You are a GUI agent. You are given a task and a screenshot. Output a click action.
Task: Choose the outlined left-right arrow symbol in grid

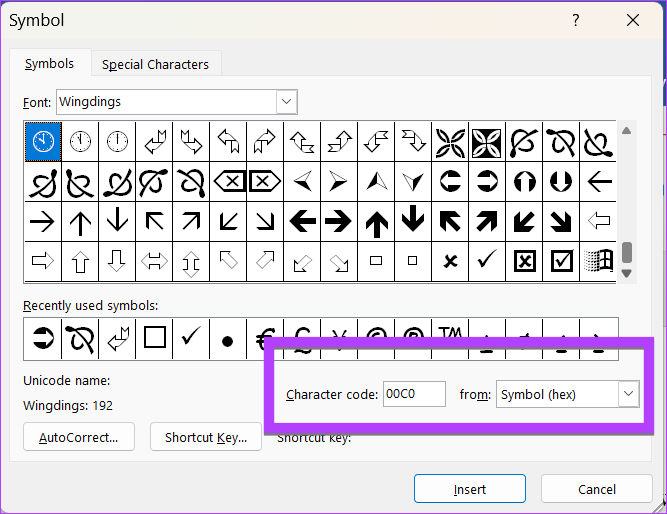pos(154,261)
